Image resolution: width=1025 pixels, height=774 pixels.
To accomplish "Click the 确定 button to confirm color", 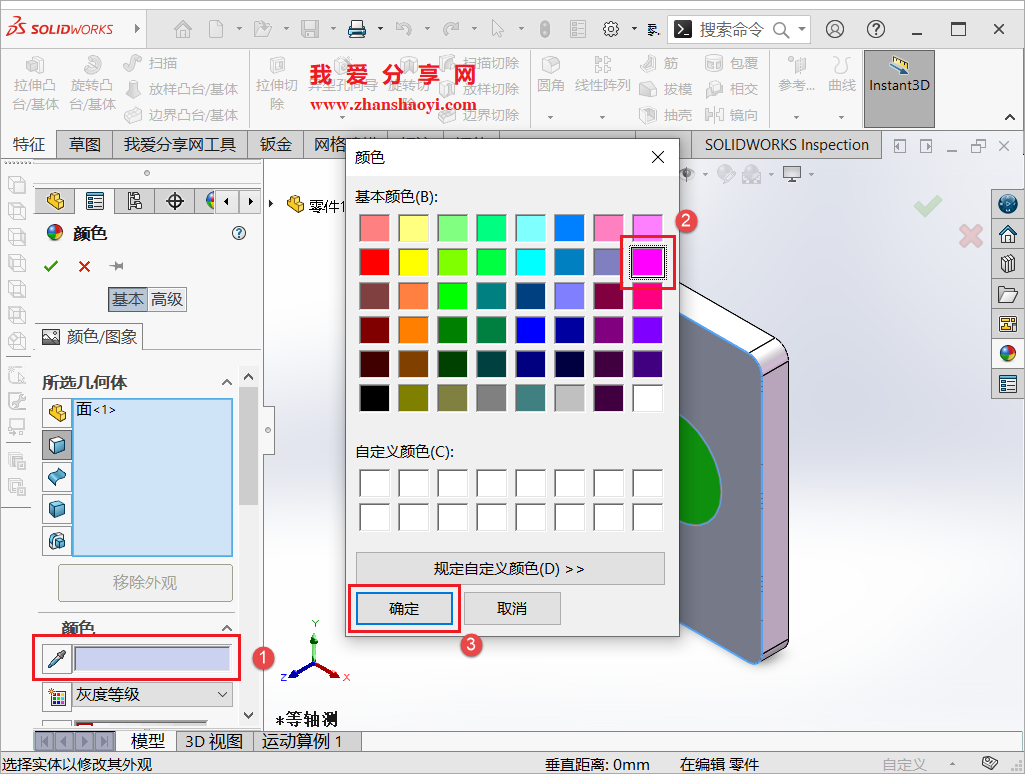I will (x=404, y=608).
